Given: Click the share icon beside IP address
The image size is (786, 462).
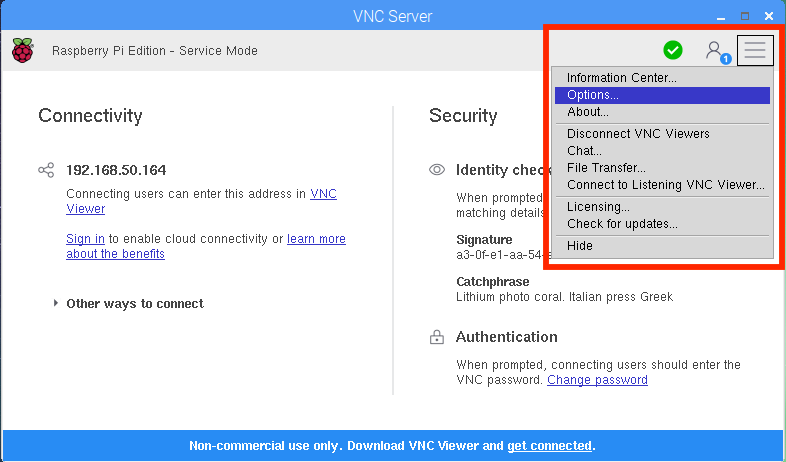Looking at the screenshot, I should 46,170.
